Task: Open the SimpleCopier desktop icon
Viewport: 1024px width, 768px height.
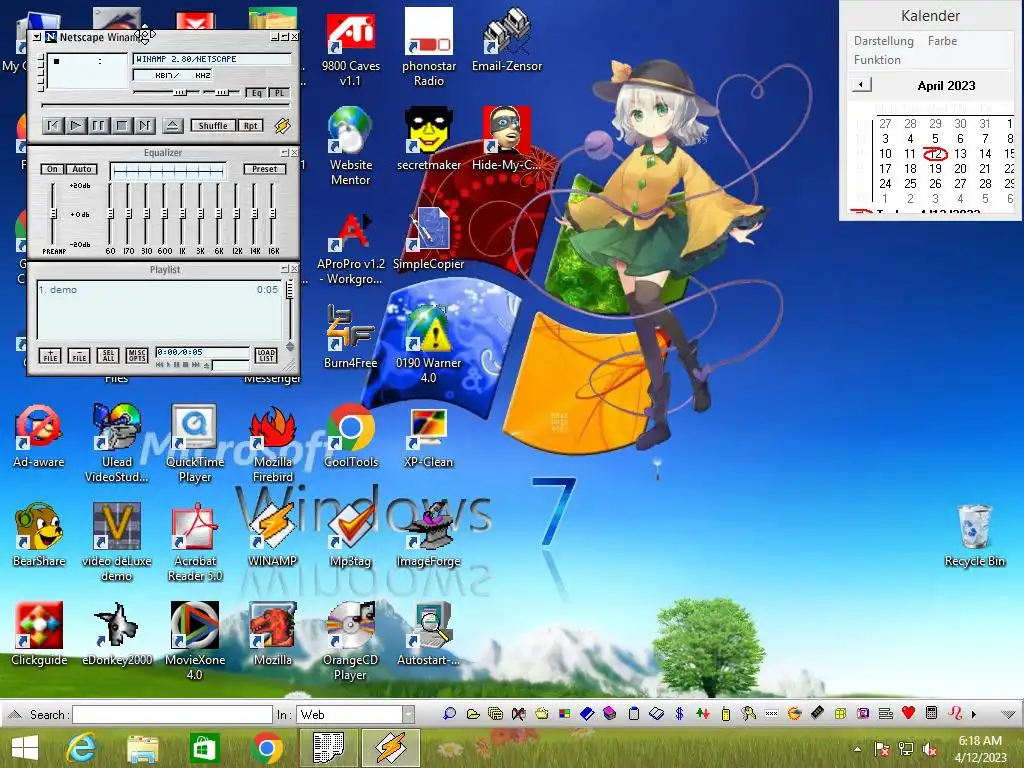Action: (428, 237)
